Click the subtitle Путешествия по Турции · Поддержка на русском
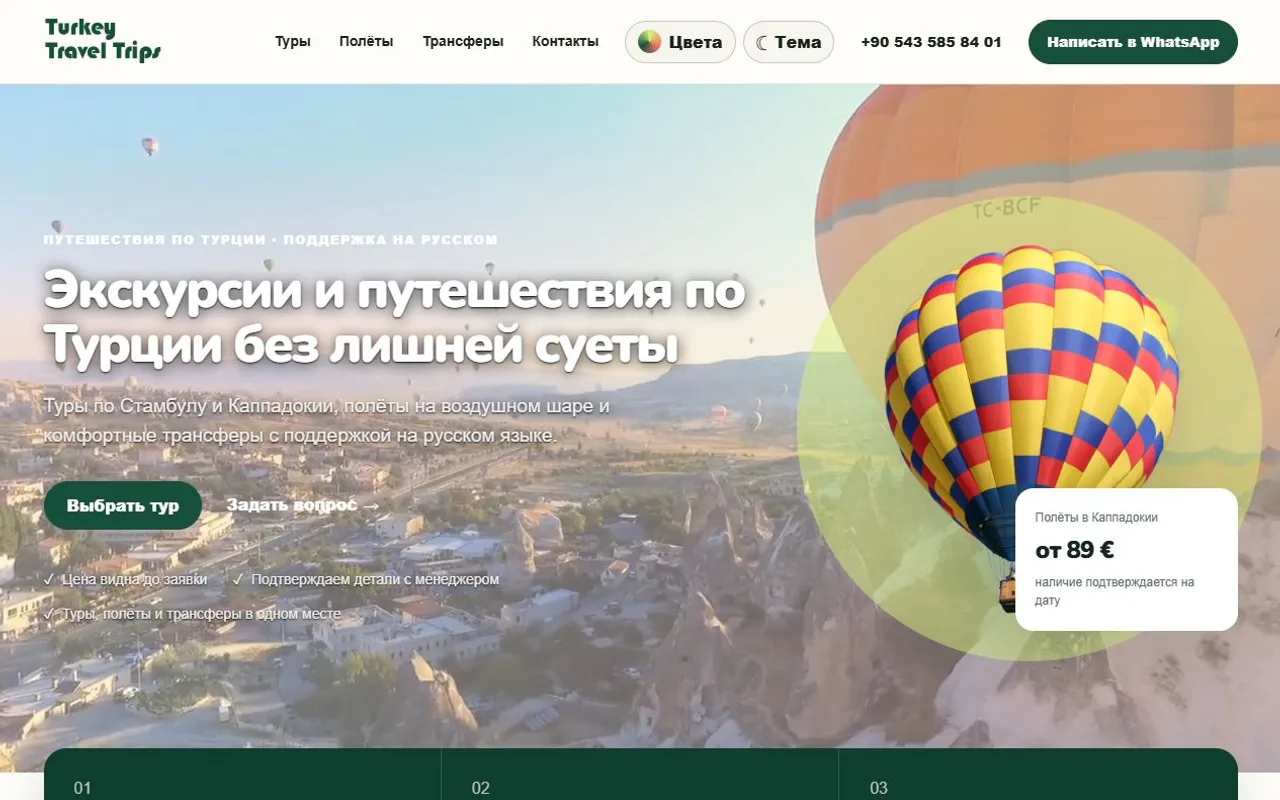Viewport: 1280px width, 800px height. pos(271,240)
